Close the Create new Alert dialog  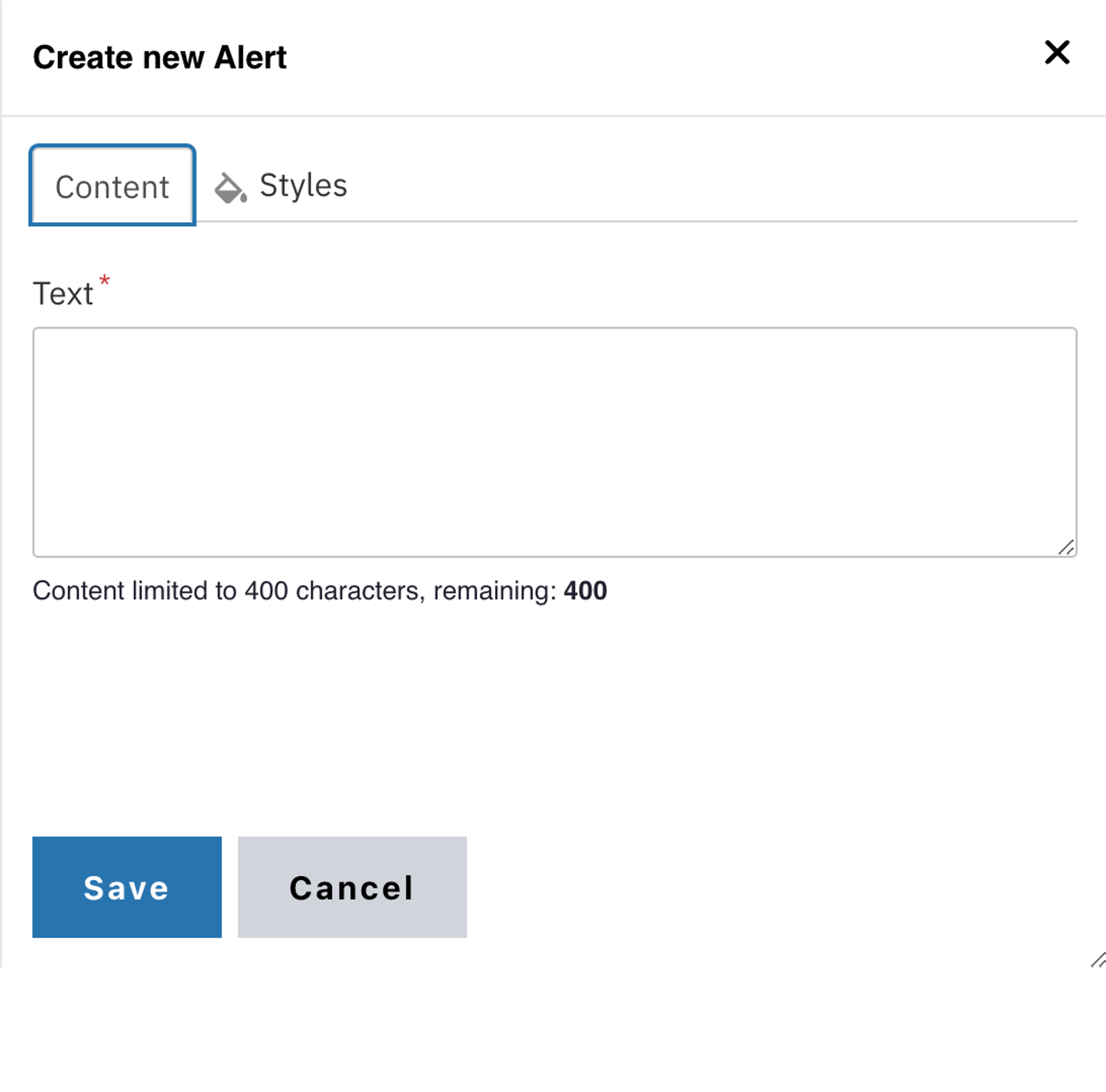[x=1056, y=53]
